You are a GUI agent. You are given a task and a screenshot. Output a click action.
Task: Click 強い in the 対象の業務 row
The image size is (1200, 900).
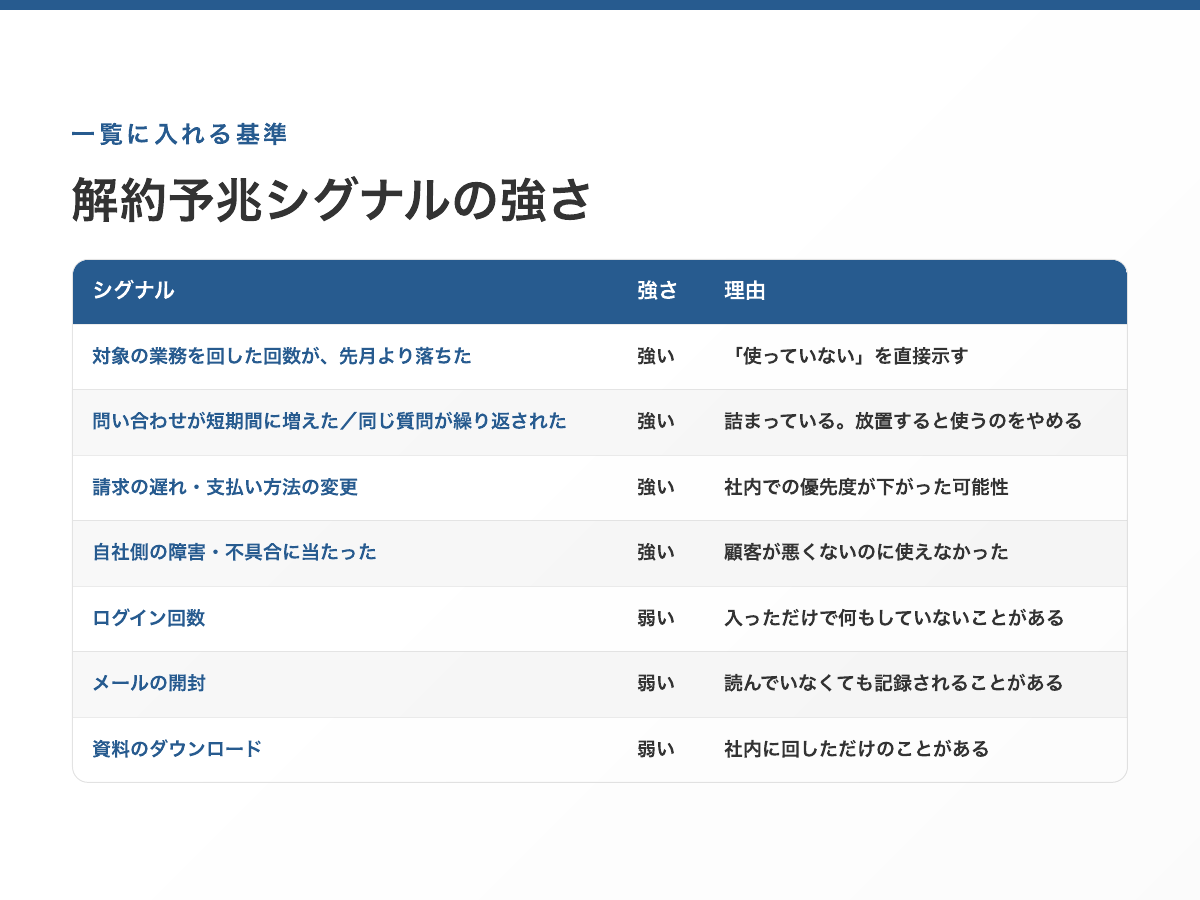click(x=656, y=356)
